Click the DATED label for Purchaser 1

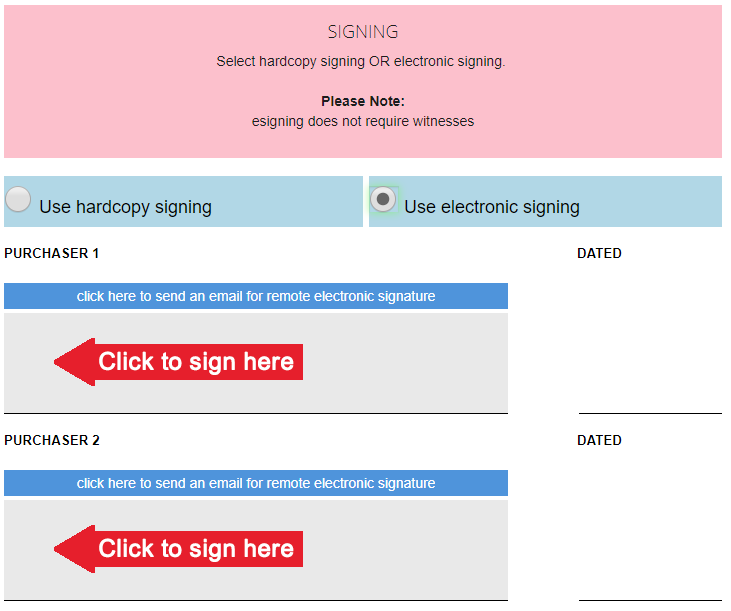(x=599, y=253)
